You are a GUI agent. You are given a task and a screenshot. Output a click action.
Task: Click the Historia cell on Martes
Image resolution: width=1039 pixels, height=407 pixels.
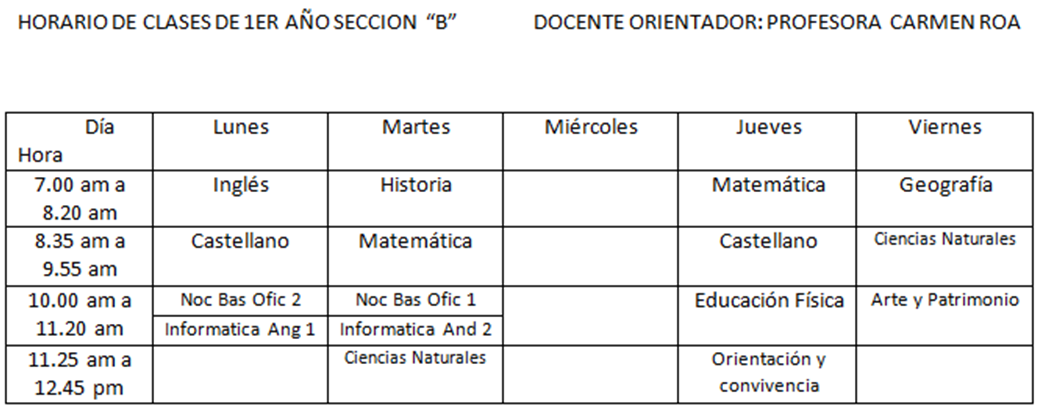415,198
